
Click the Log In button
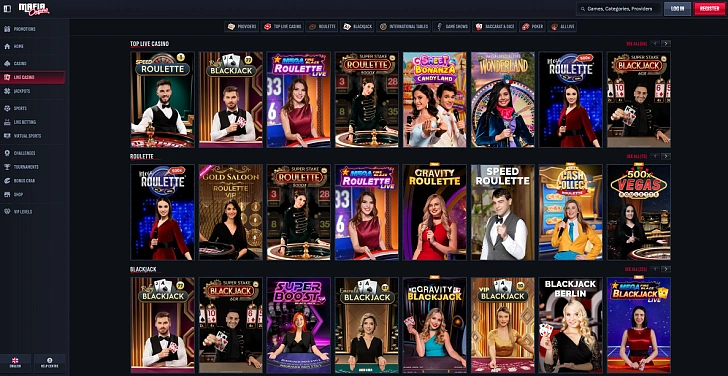tap(677, 9)
